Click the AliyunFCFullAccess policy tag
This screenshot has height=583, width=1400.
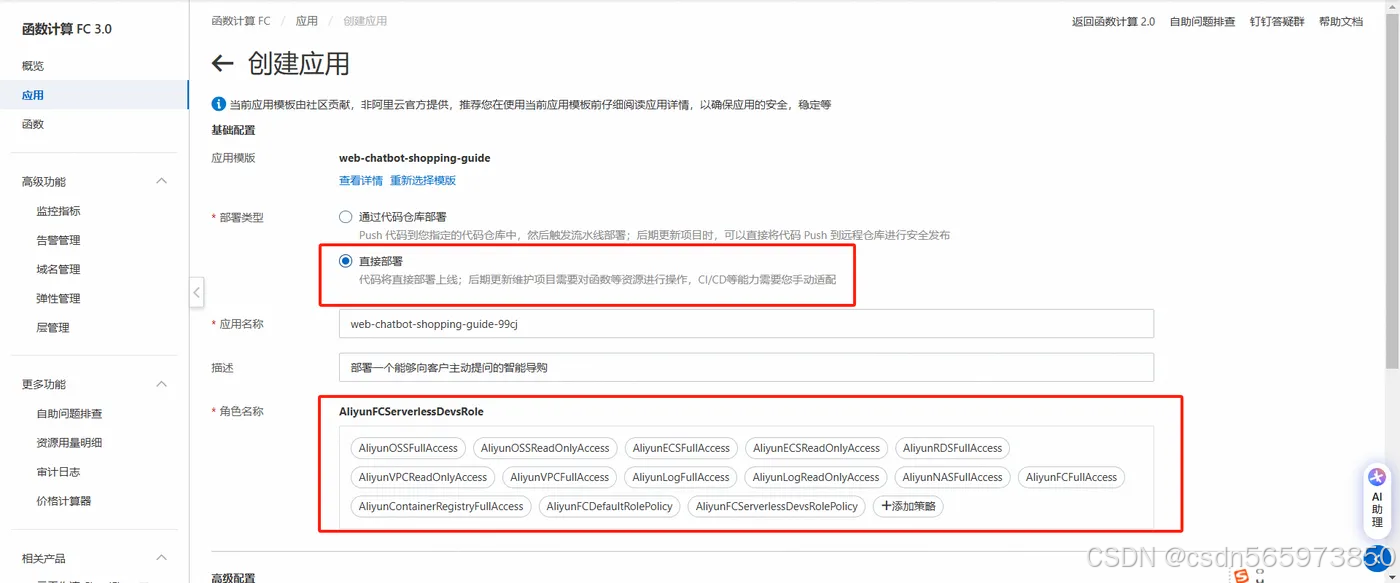coord(1072,477)
